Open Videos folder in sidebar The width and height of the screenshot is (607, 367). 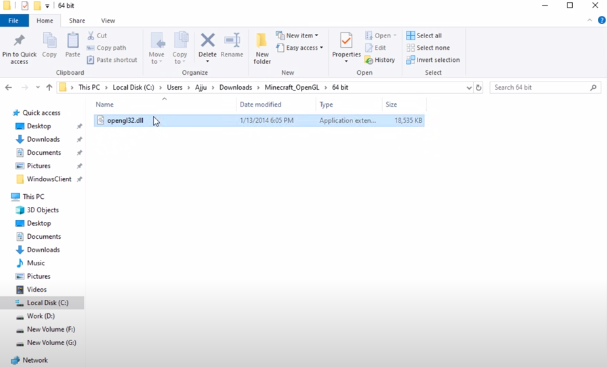point(37,290)
